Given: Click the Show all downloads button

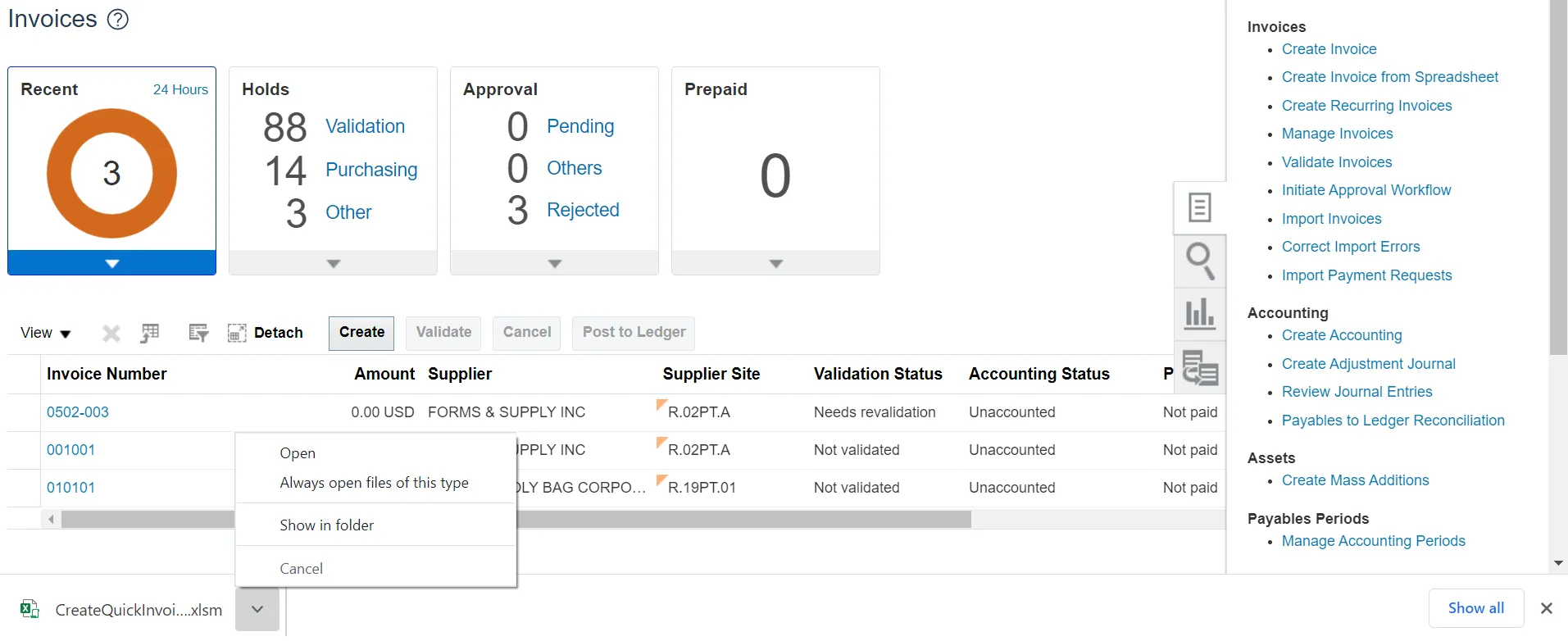Looking at the screenshot, I should 1475,608.
